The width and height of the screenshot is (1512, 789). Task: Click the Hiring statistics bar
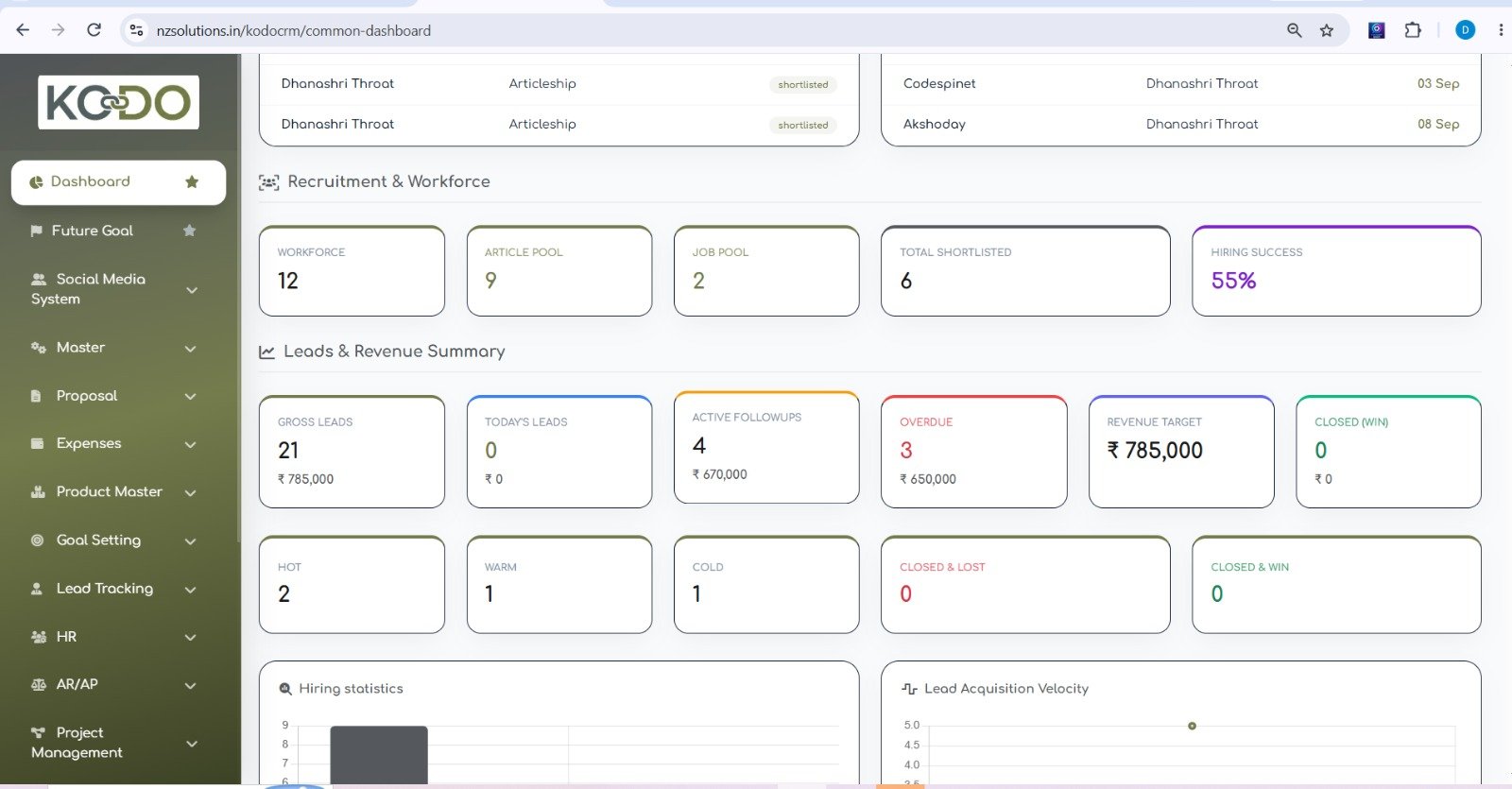coord(379,754)
